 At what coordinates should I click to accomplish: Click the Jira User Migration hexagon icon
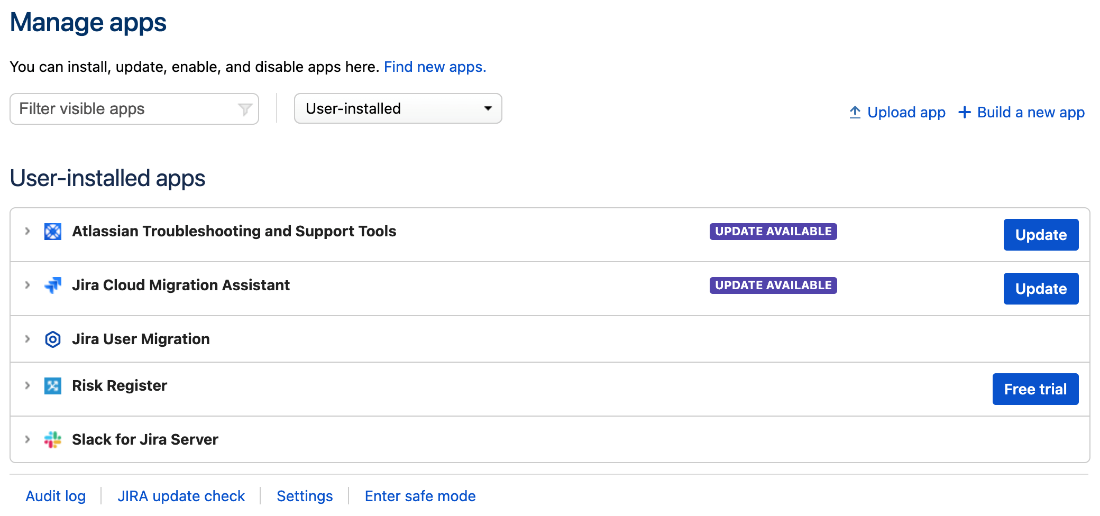[x=53, y=339]
